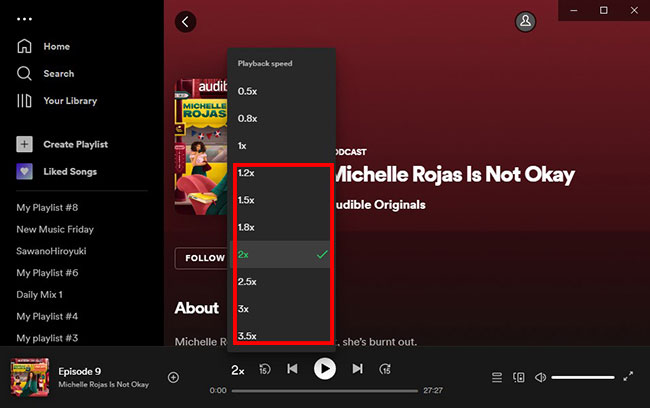Set playback speed to 1x
This screenshot has height=408, width=650.
tap(281, 146)
